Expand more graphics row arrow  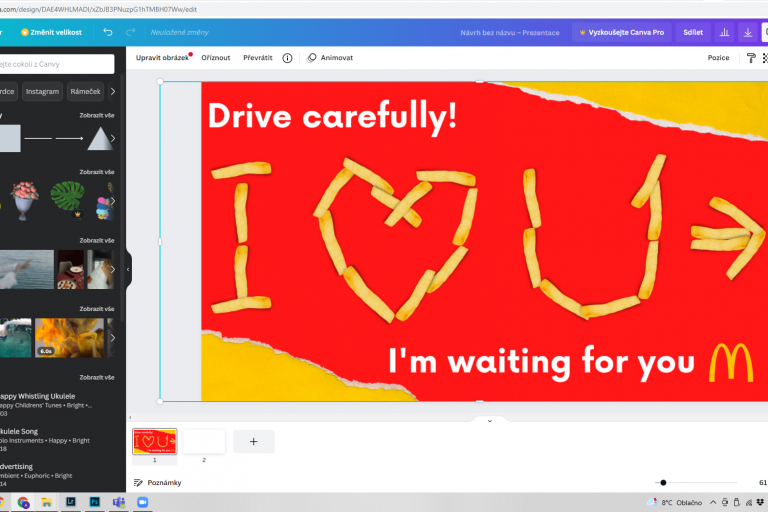coord(113,201)
